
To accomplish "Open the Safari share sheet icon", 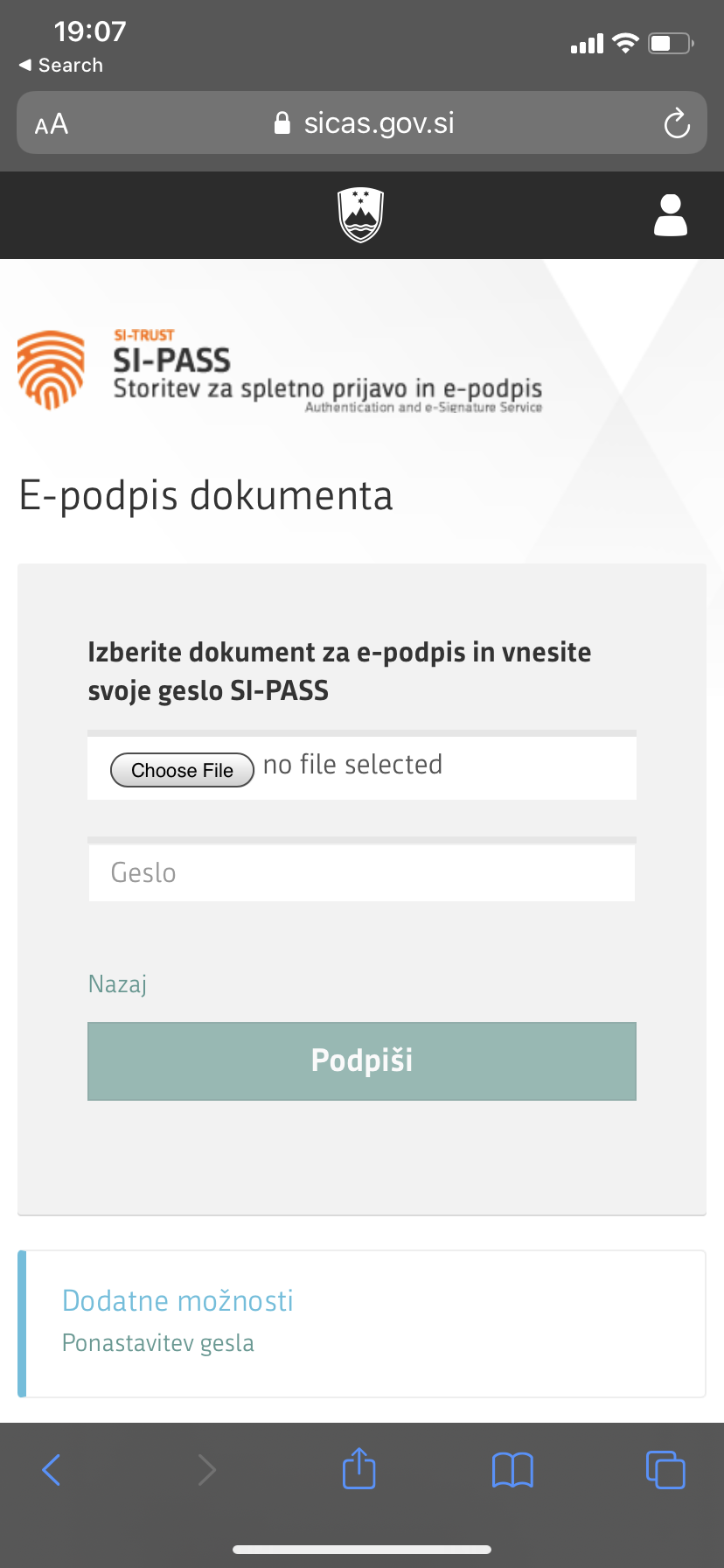I will [x=359, y=1467].
